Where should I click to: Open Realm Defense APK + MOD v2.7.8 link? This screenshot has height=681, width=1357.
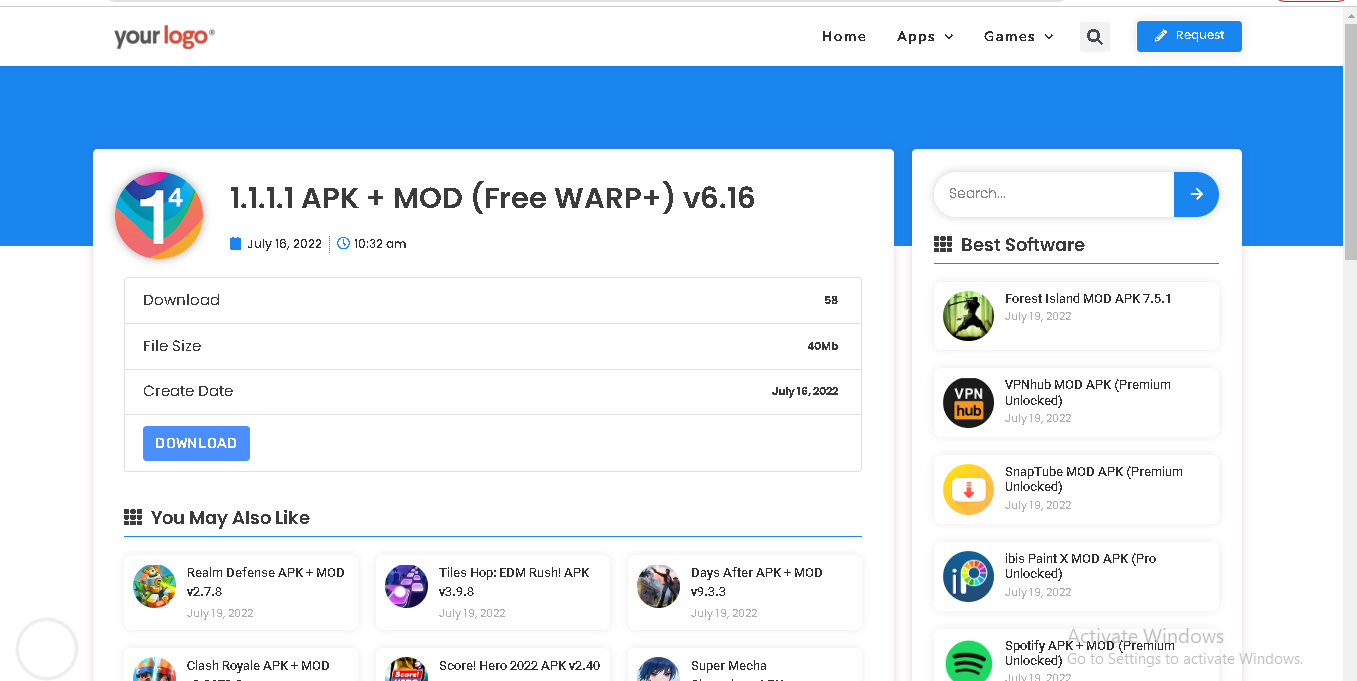pyautogui.click(x=266, y=582)
